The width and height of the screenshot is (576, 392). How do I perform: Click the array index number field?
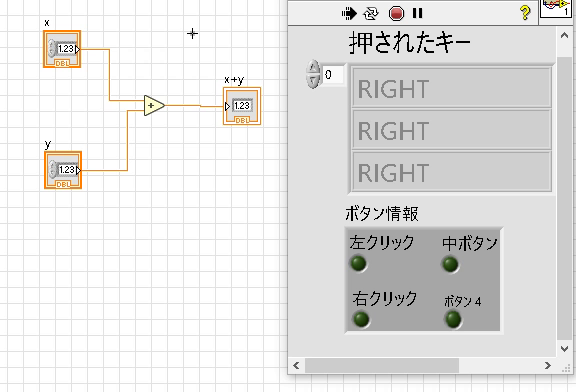(x=333, y=75)
